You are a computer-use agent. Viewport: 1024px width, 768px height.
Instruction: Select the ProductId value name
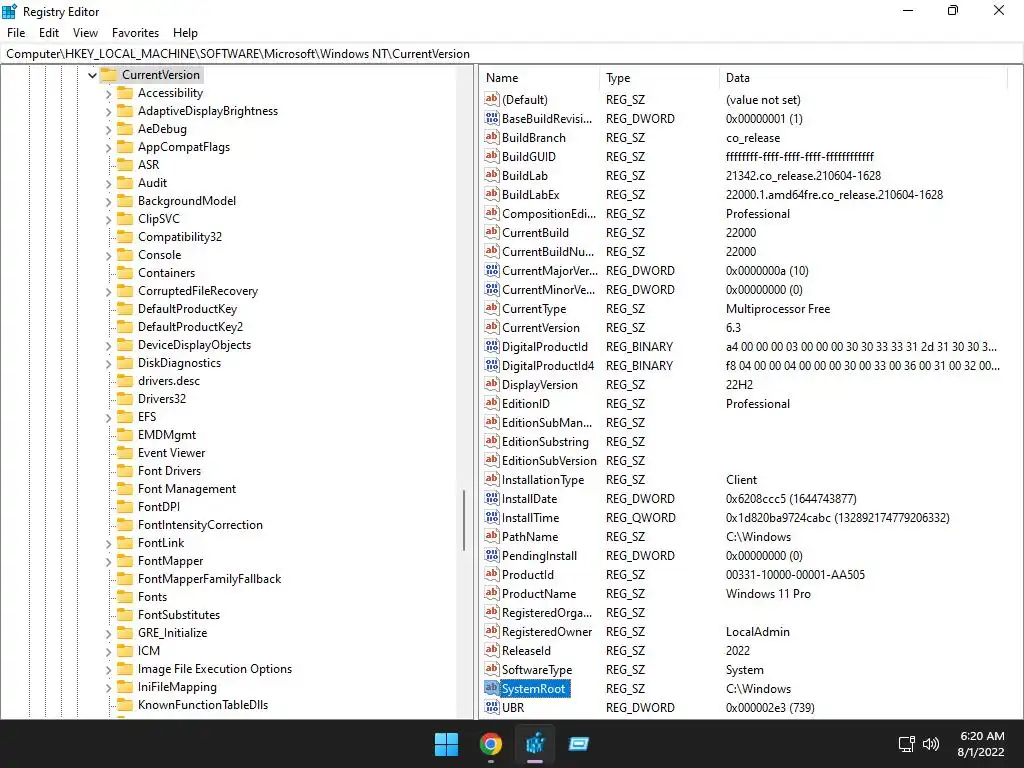point(528,575)
